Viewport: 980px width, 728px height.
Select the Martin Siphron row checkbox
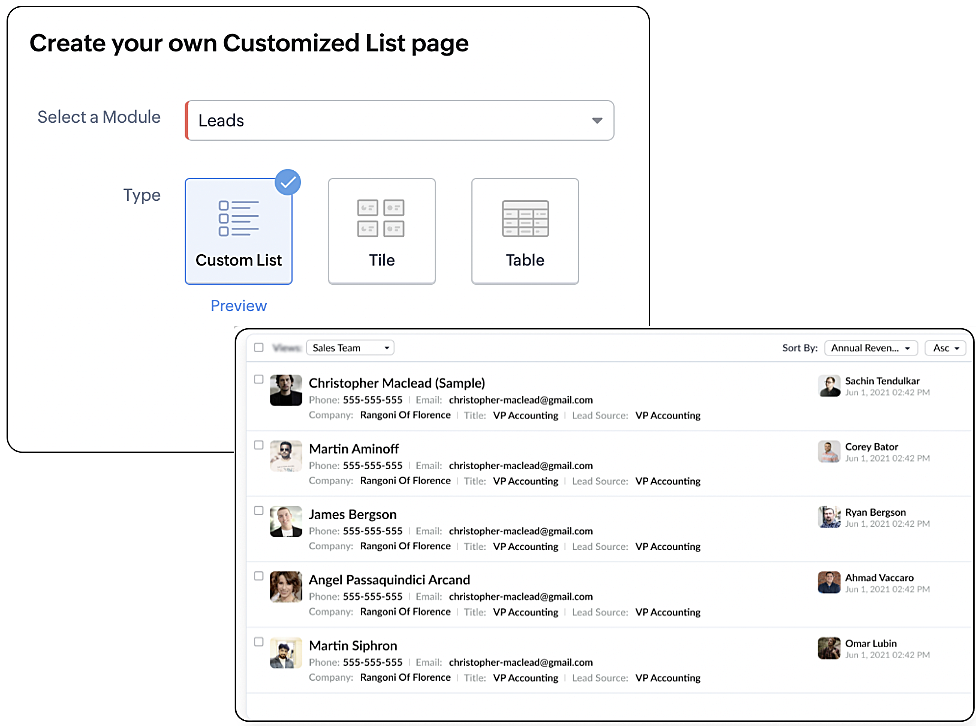[x=259, y=642]
